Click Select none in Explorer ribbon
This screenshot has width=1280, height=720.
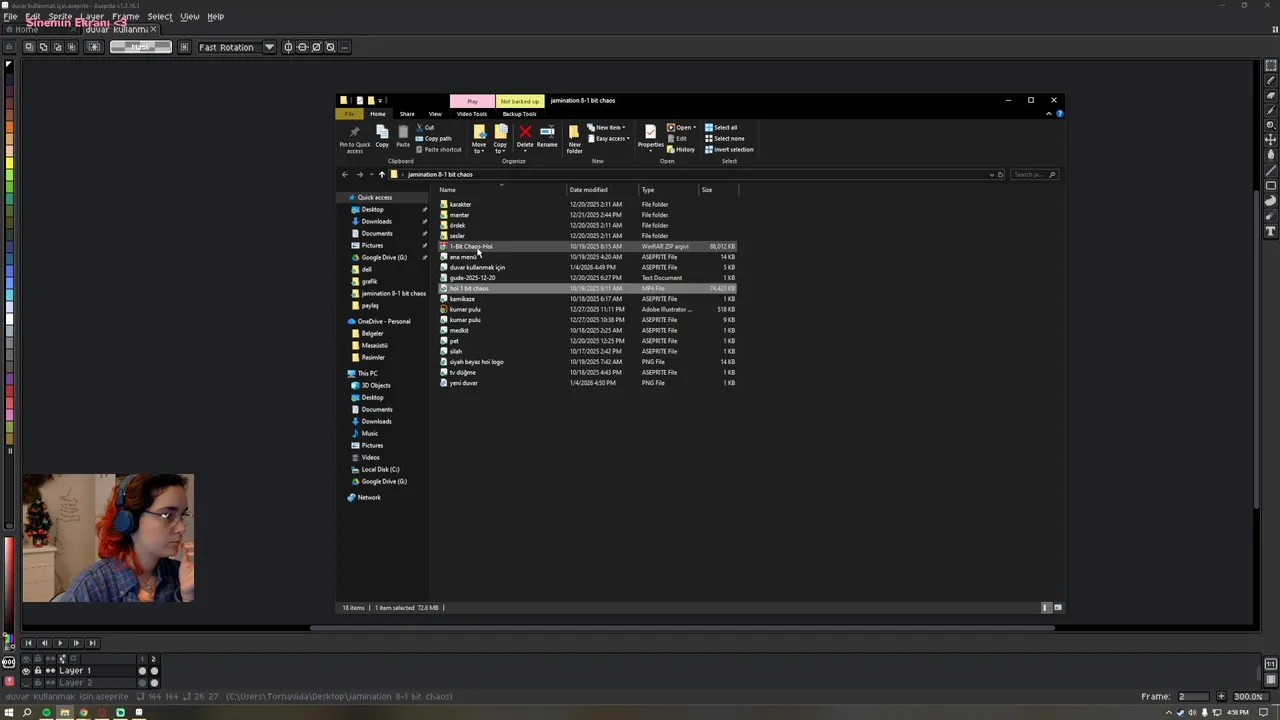pos(724,138)
